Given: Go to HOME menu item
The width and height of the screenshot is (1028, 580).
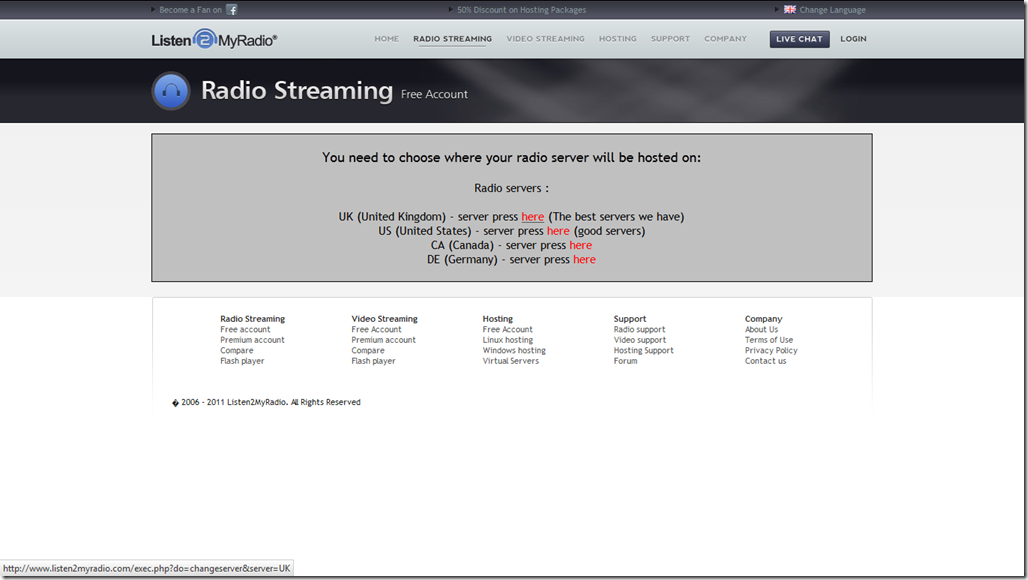Looking at the screenshot, I should 387,39.
